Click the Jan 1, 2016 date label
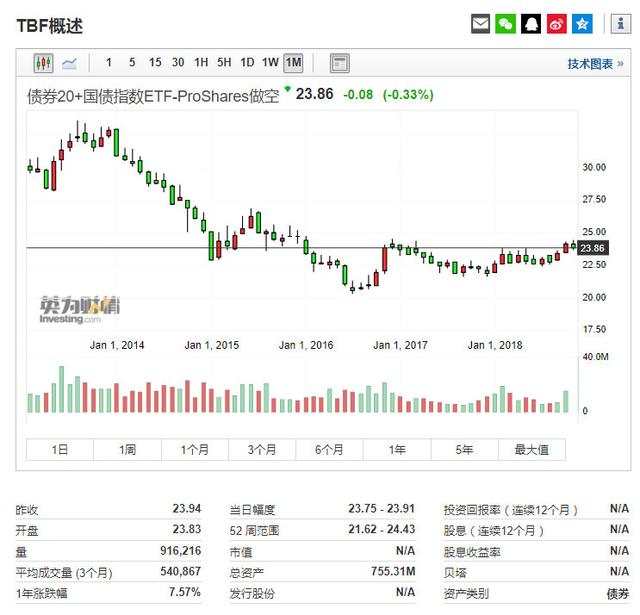This screenshot has height=615, width=640. click(306, 345)
